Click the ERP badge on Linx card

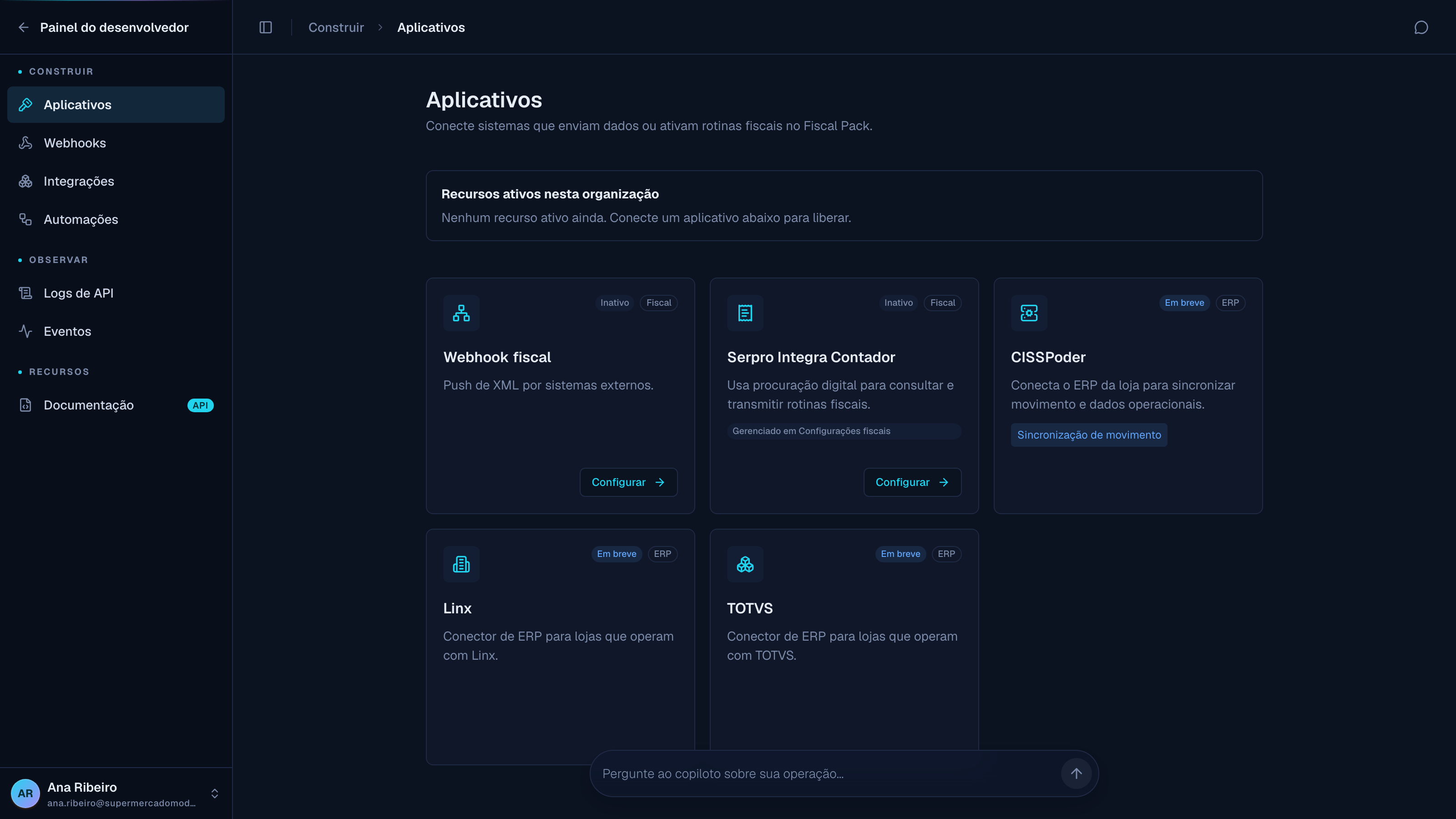662,553
